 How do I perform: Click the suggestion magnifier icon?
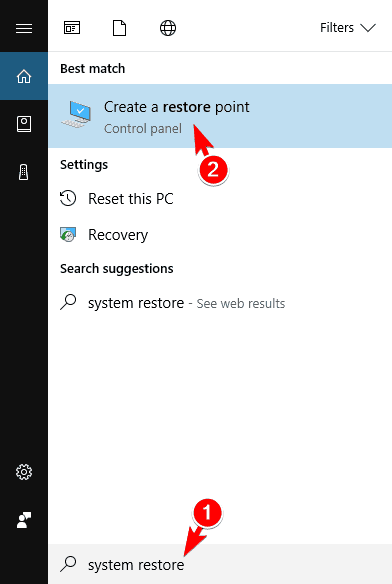point(68,302)
